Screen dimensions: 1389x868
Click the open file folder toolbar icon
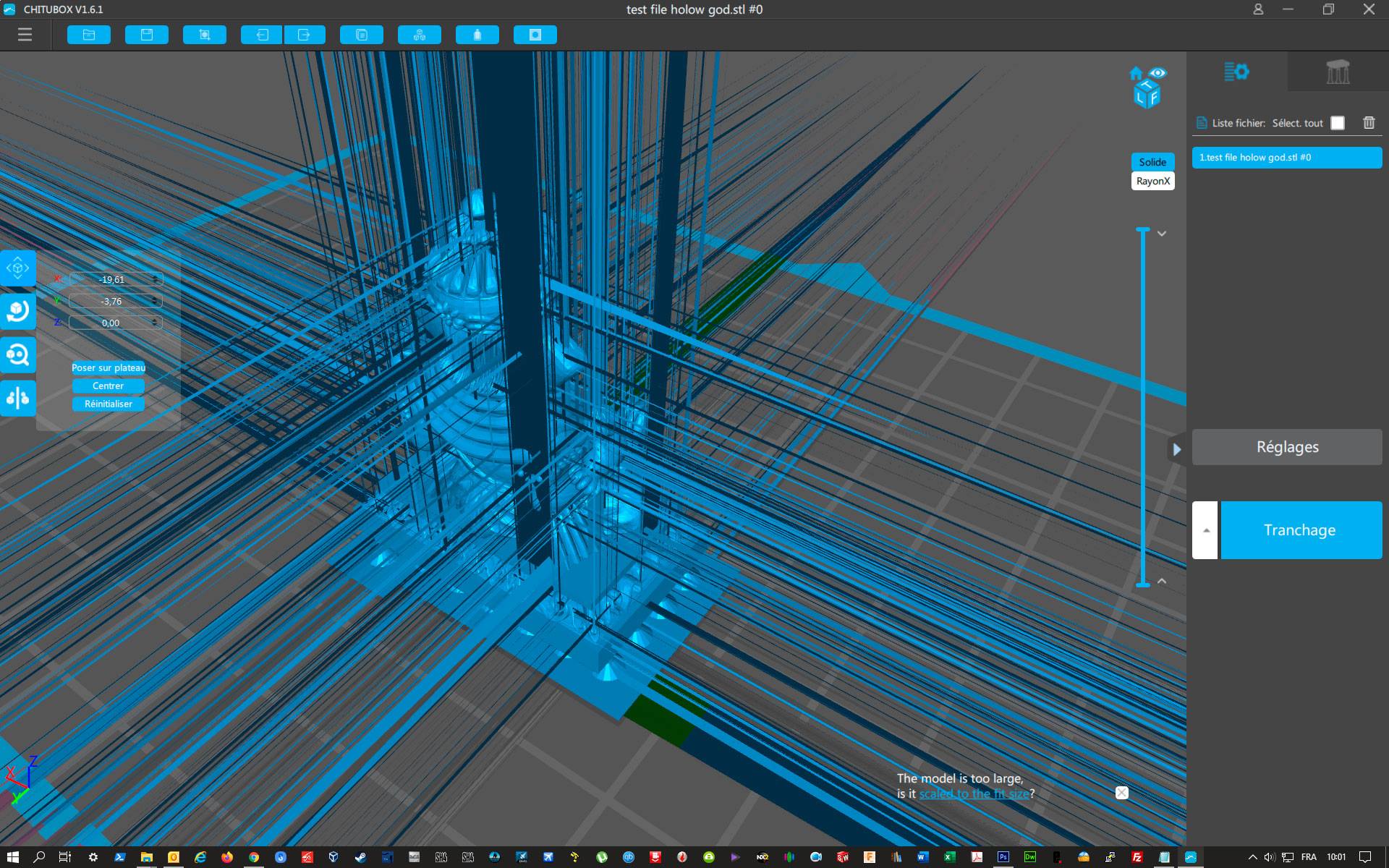89,35
